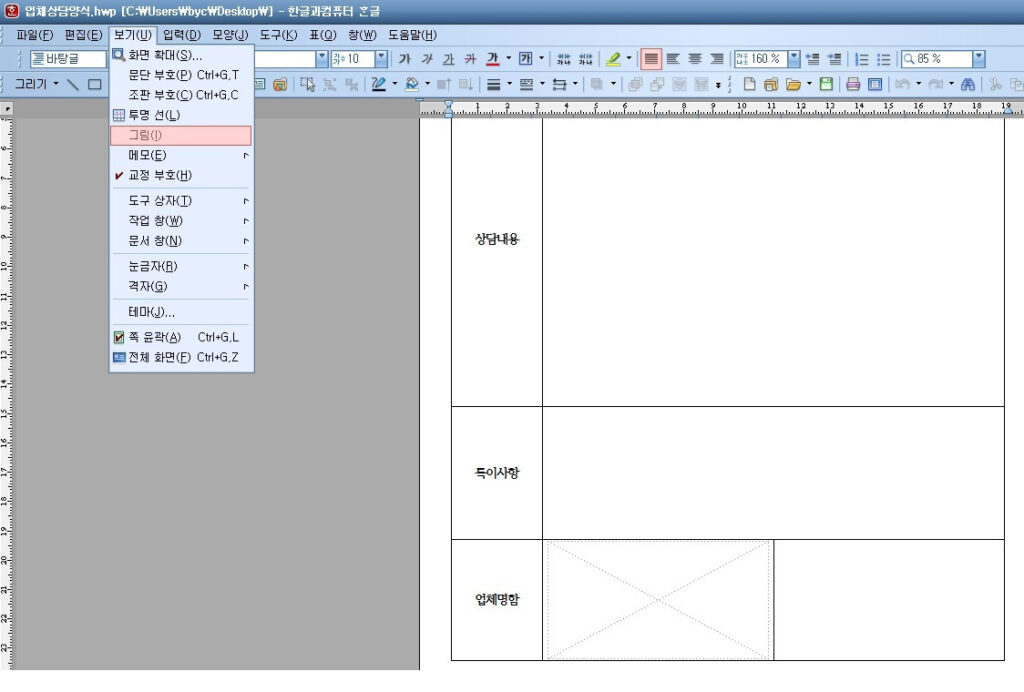Toggle 문단 부호 paragraph marks
Image resolution: width=1024 pixels, height=692 pixels.
(x=181, y=75)
